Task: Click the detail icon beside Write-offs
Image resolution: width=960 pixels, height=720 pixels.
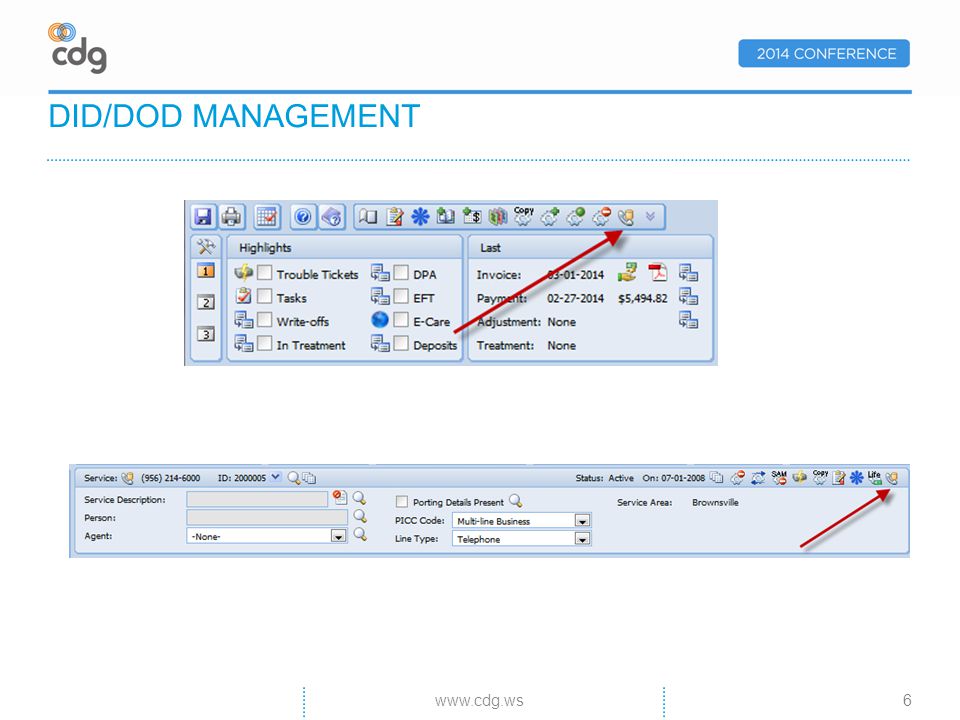Action: tap(244, 320)
